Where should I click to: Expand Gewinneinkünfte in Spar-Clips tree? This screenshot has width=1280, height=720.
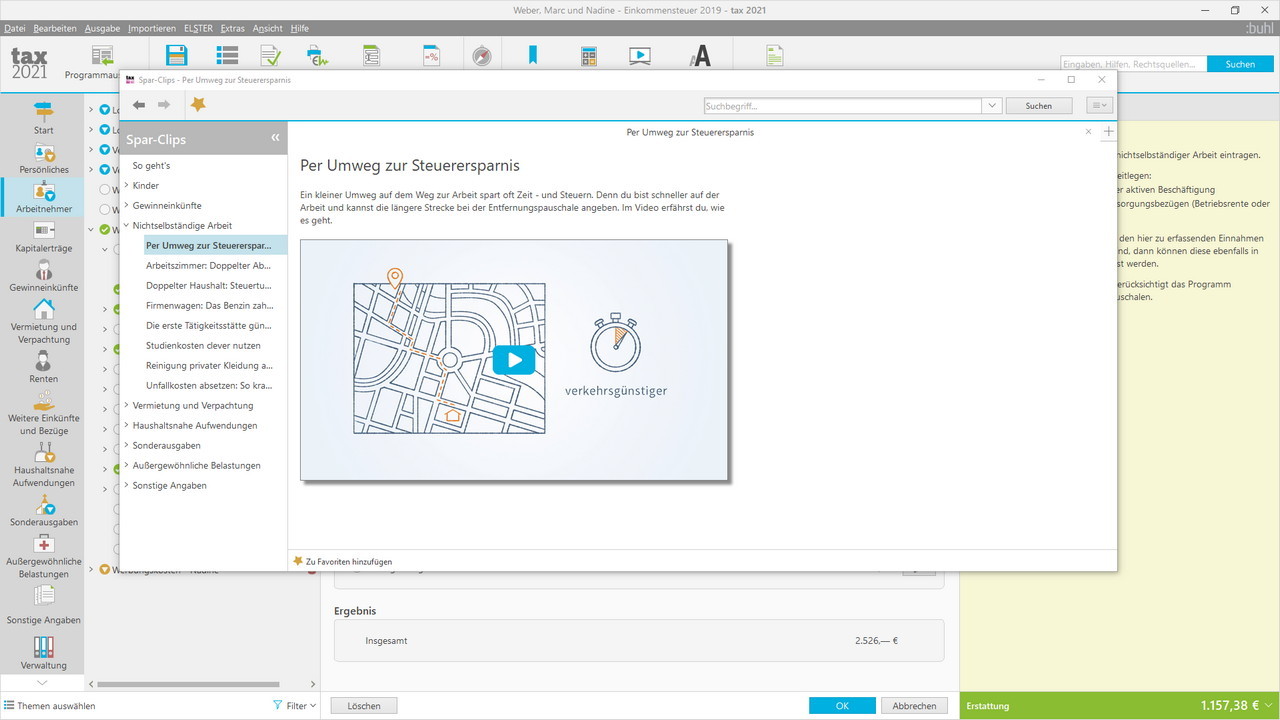[126, 205]
